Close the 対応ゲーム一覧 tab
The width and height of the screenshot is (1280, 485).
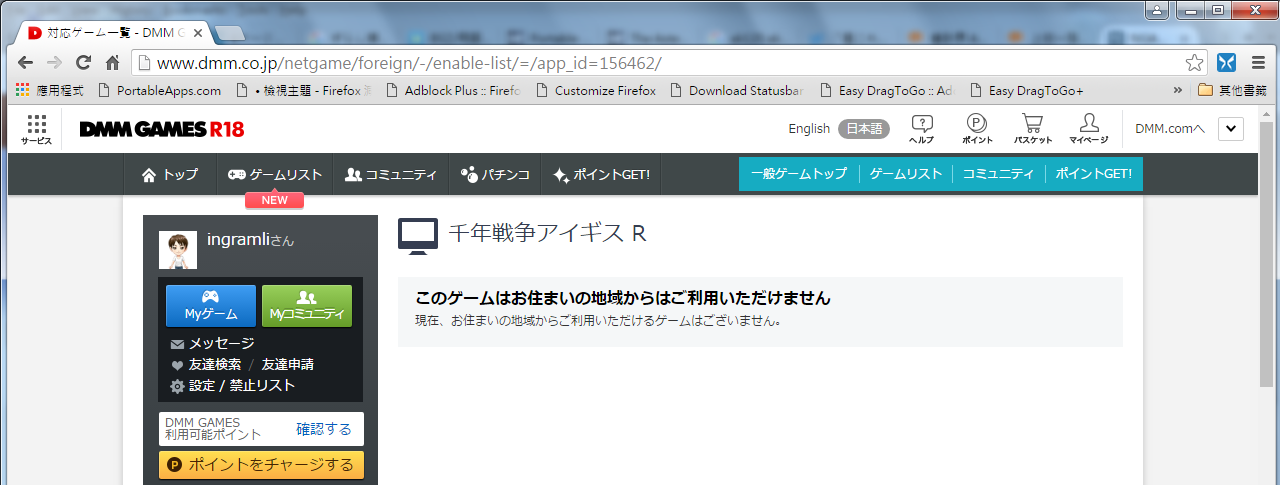click(x=198, y=32)
